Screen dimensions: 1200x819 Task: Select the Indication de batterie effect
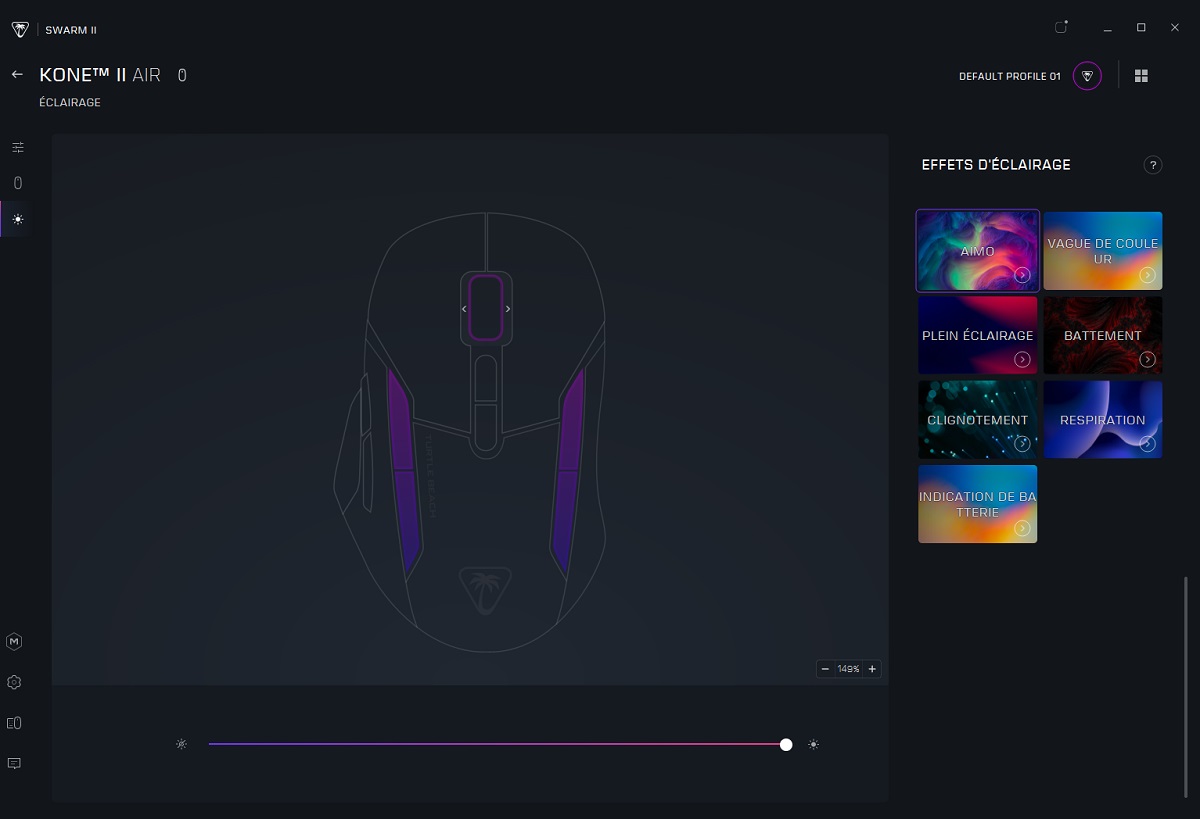click(x=977, y=503)
